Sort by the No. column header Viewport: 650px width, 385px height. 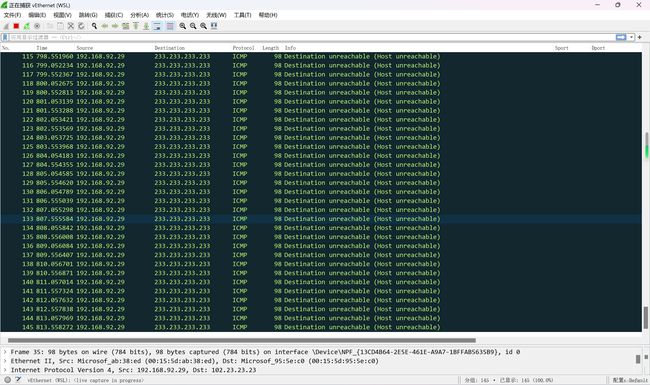point(5,48)
